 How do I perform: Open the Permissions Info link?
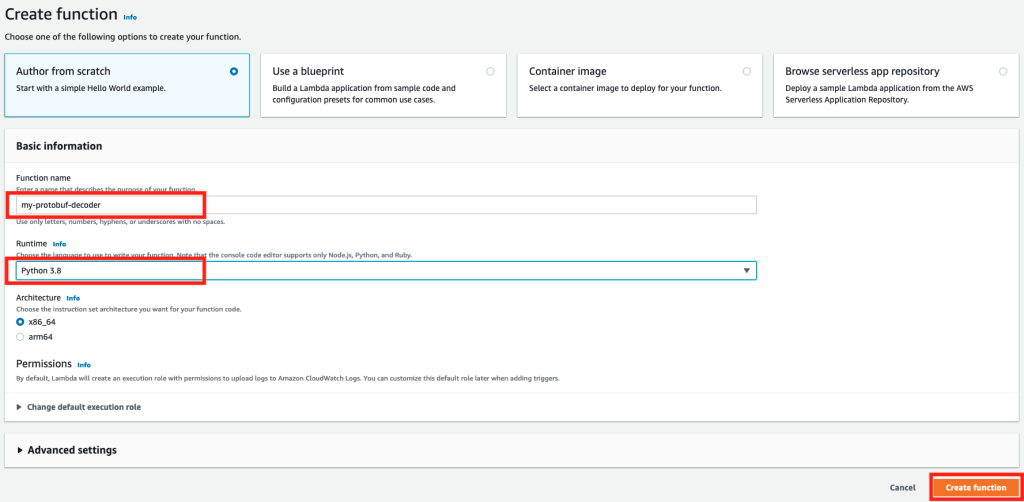tap(84, 365)
